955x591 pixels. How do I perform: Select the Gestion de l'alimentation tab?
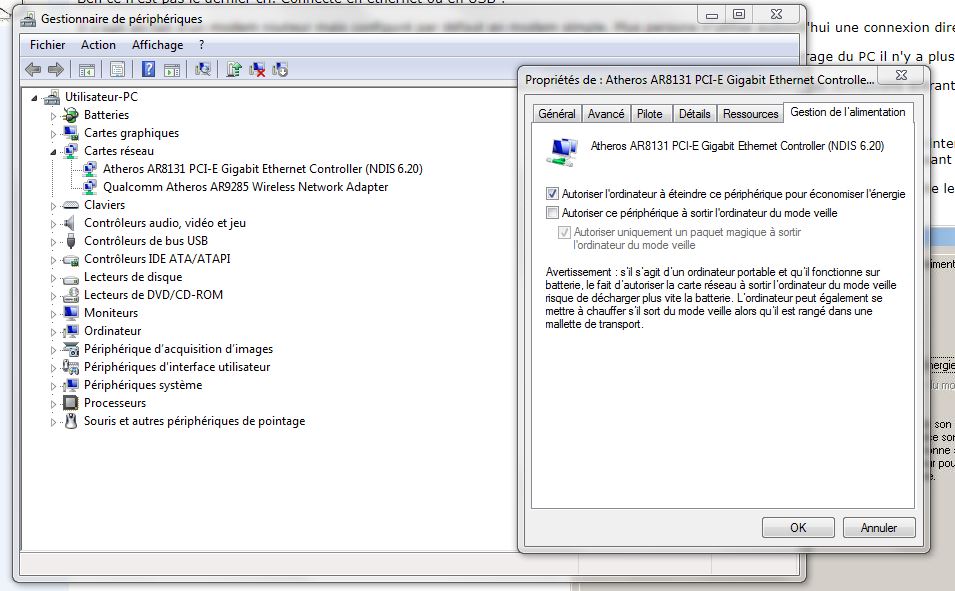point(848,112)
